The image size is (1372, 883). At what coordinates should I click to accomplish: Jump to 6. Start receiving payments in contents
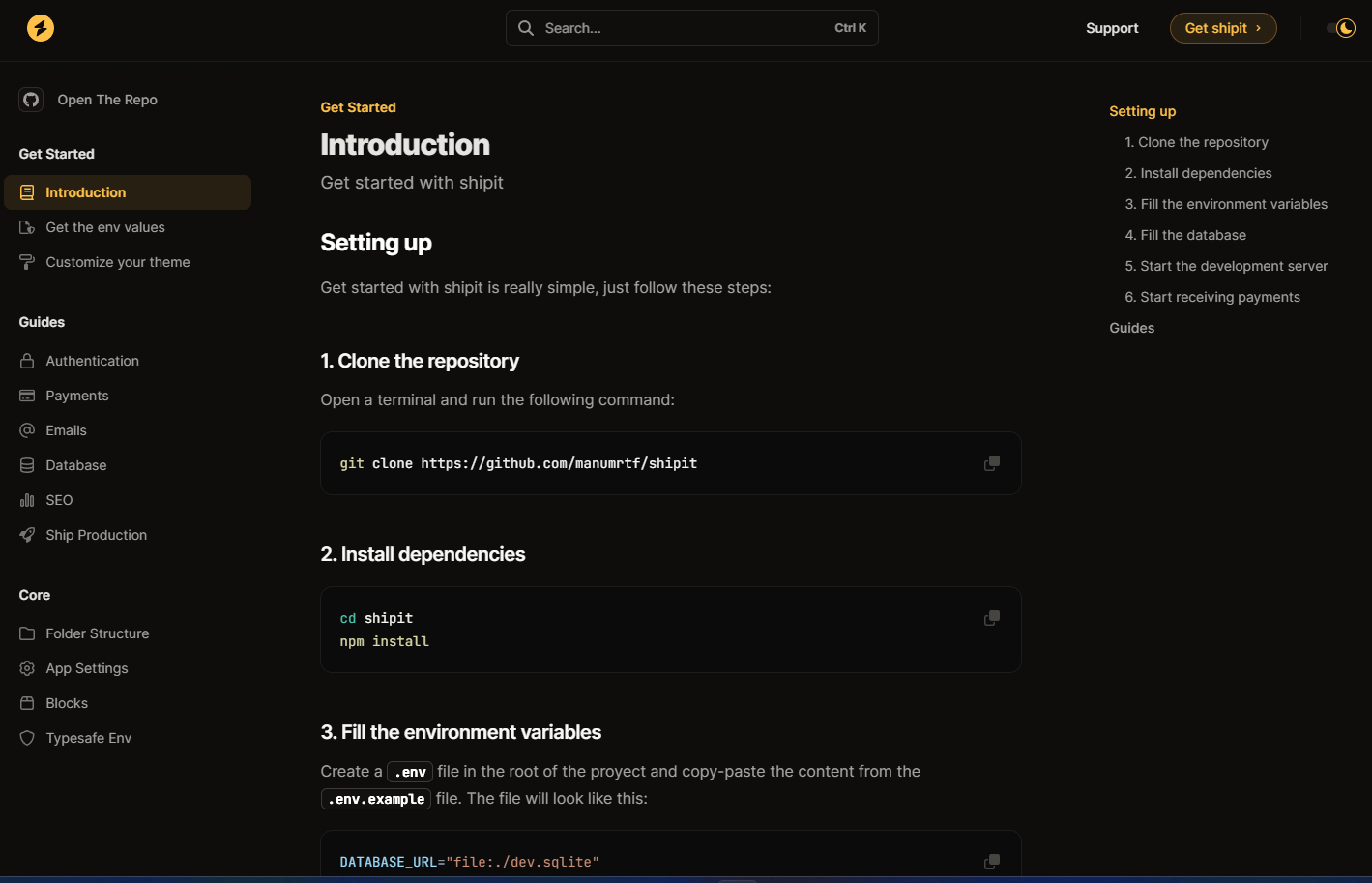click(1212, 297)
